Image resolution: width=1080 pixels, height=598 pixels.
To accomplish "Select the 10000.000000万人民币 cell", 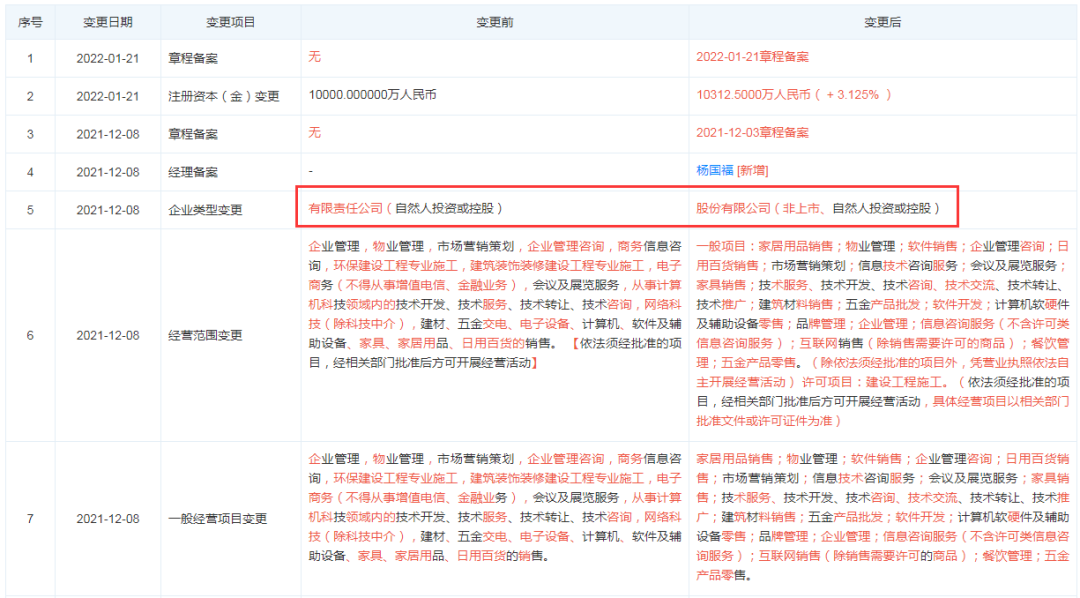I will (372, 95).
